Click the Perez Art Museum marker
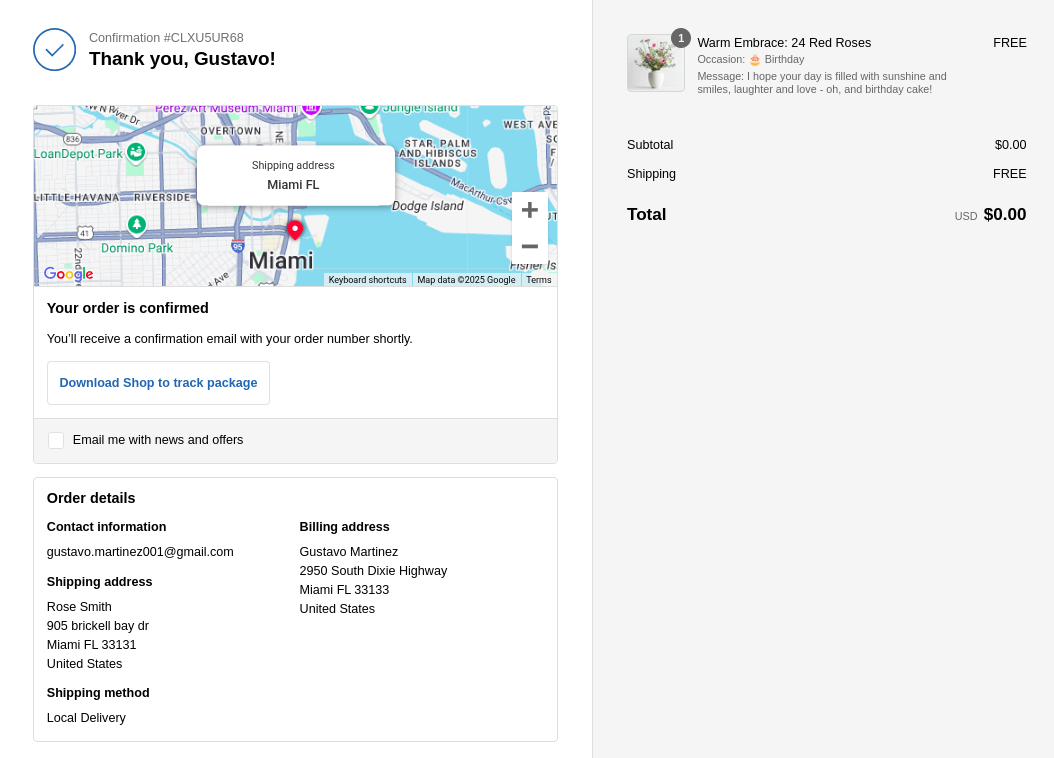Viewport: 1054px width, 758px height. (x=311, y=108)
